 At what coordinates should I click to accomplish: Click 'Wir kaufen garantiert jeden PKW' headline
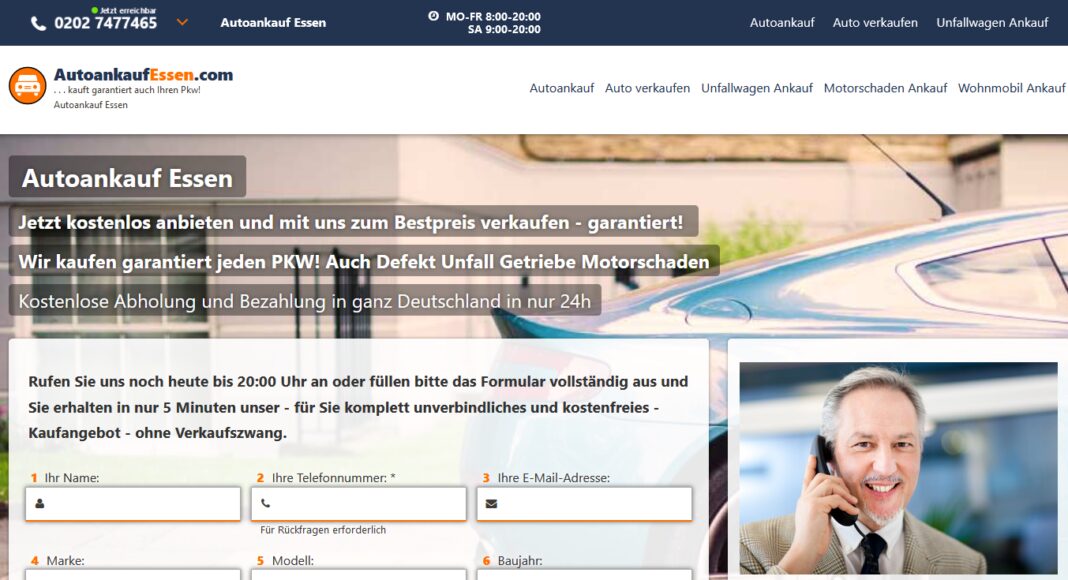364,261
